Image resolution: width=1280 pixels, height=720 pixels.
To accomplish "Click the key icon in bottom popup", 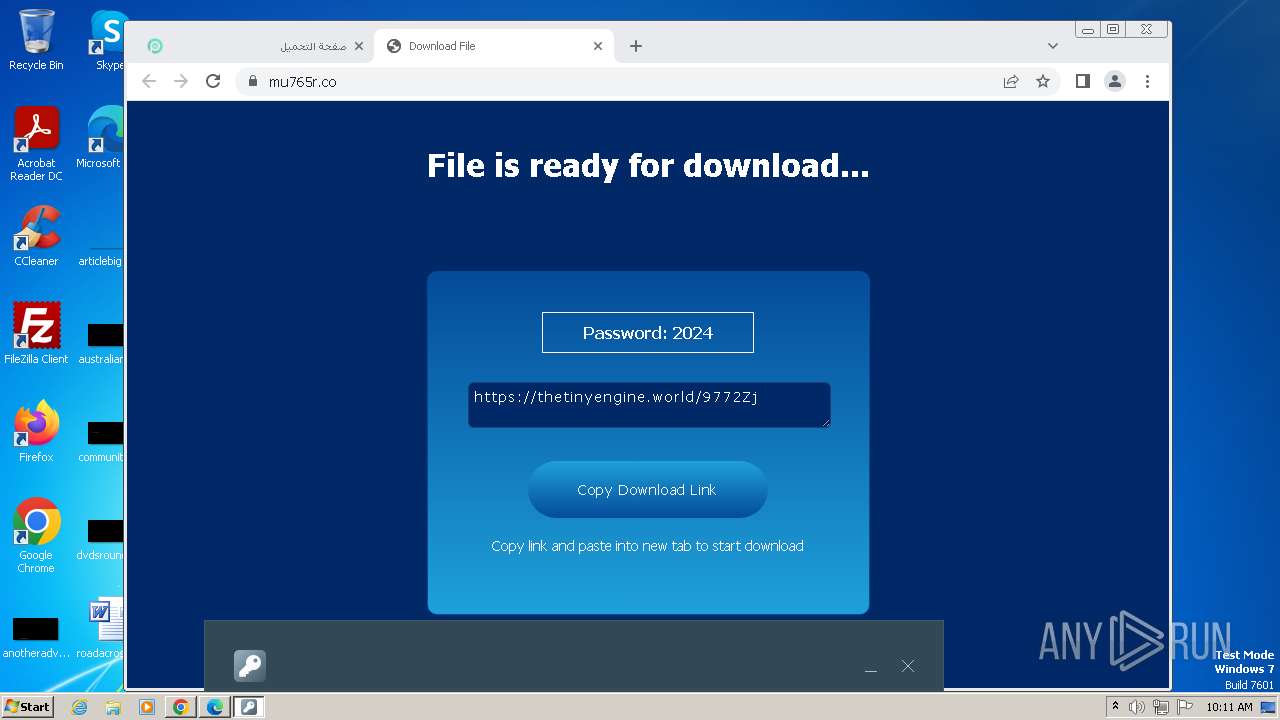I will (250, 666).
